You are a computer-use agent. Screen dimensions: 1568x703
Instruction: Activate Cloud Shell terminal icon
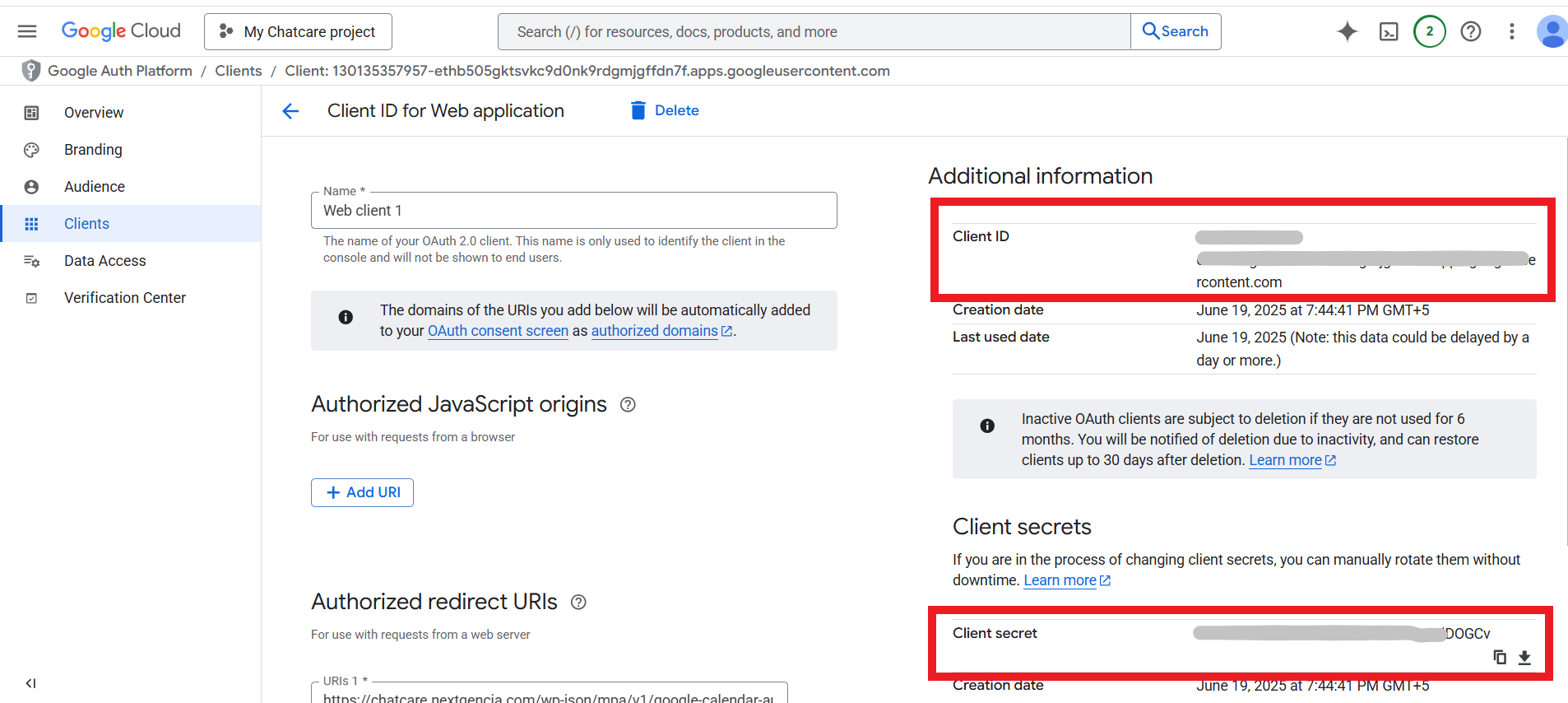pyautogui.click(x=1389, y=31)
